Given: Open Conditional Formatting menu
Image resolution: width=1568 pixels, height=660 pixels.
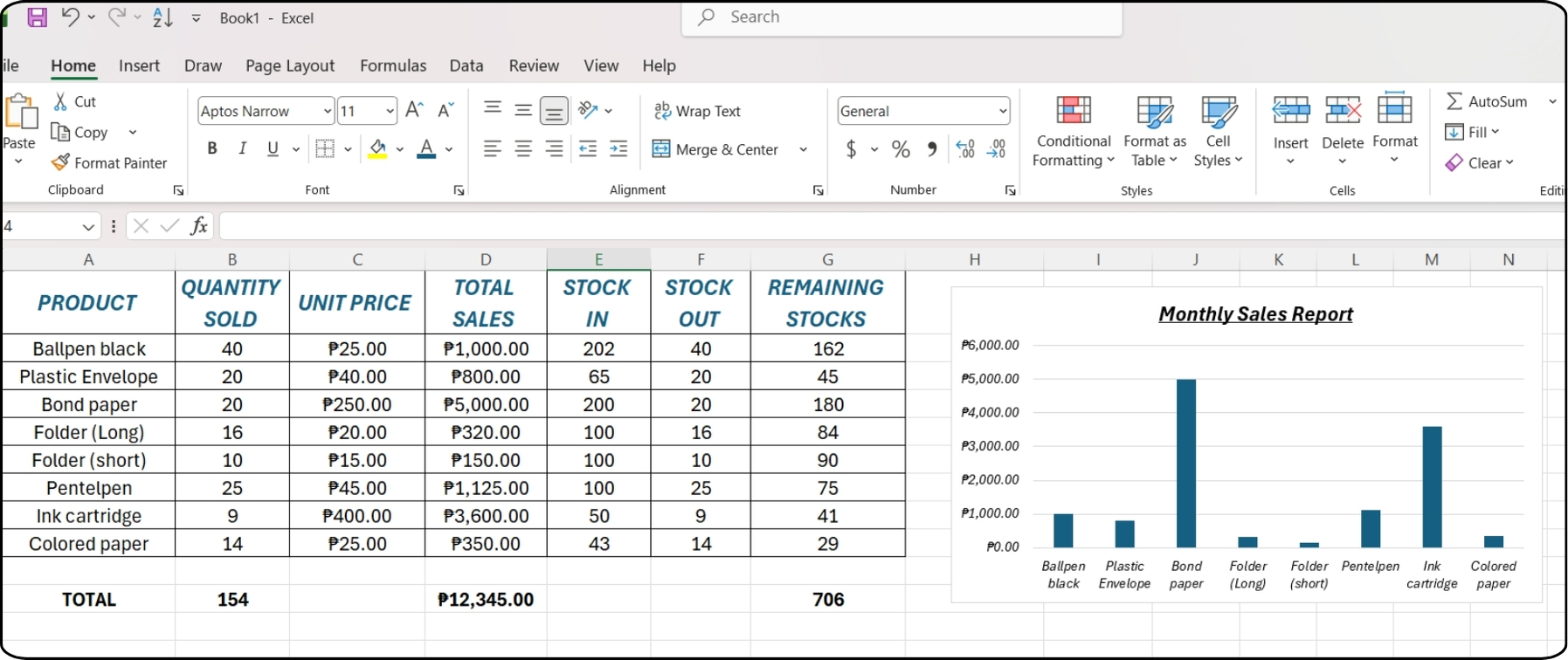Looking at the screenshot, I should [1074, 131].
